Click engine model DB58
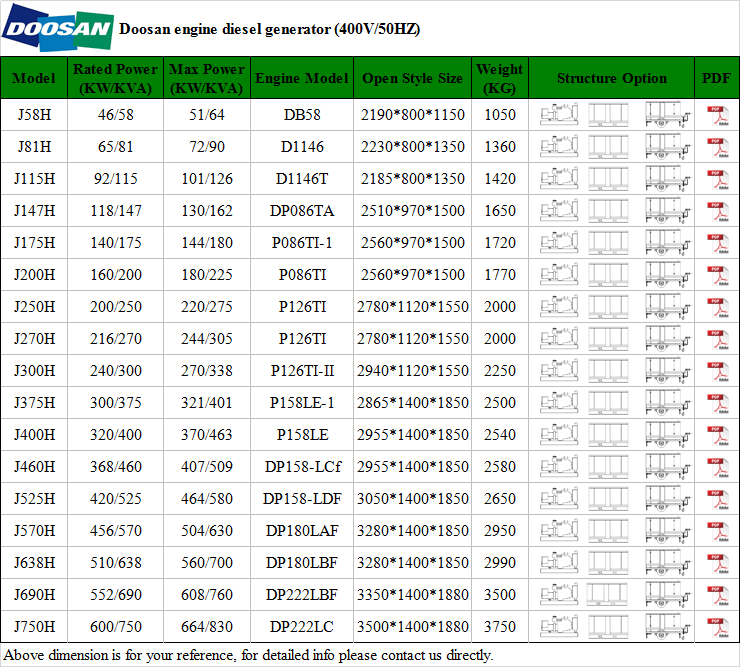This screenshot has height=668, width=742. coord(302,115)
